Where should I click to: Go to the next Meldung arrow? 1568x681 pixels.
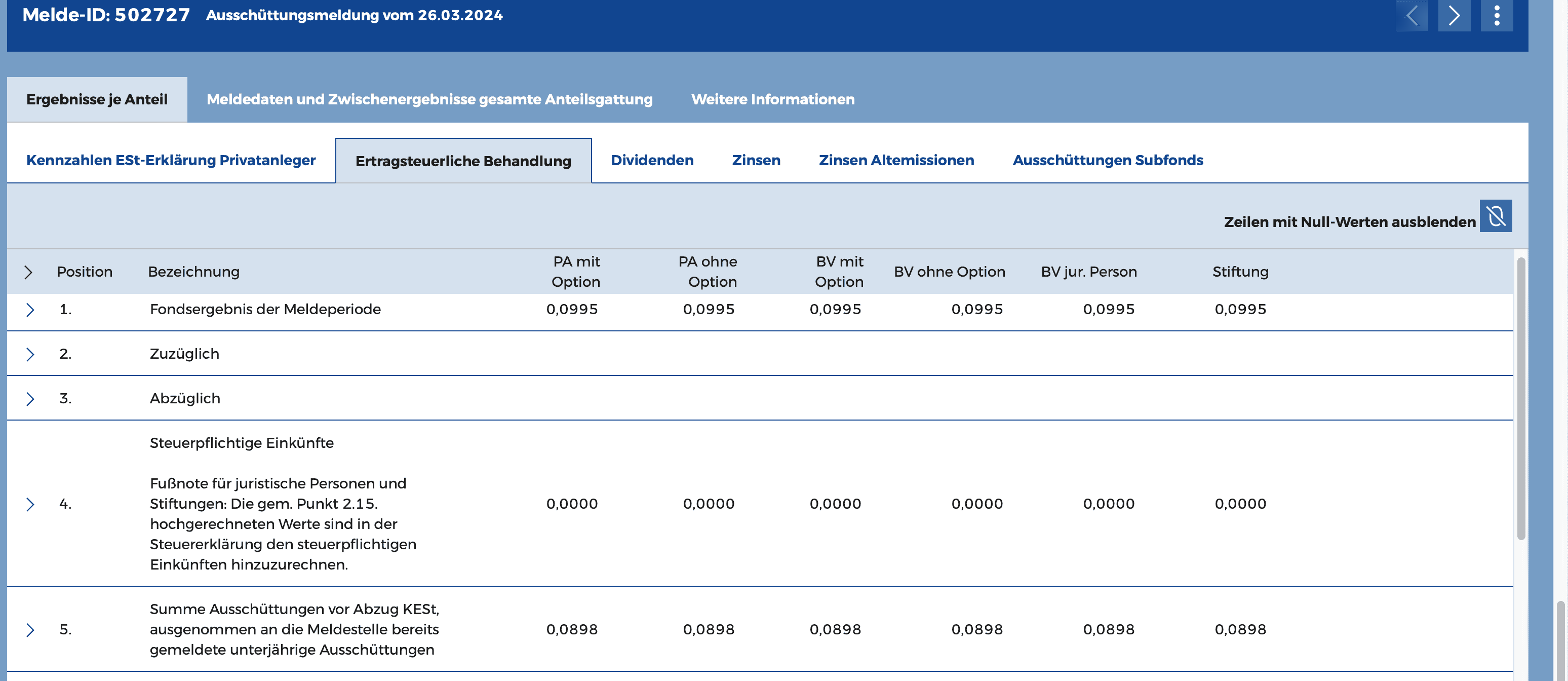point(1454,15)
